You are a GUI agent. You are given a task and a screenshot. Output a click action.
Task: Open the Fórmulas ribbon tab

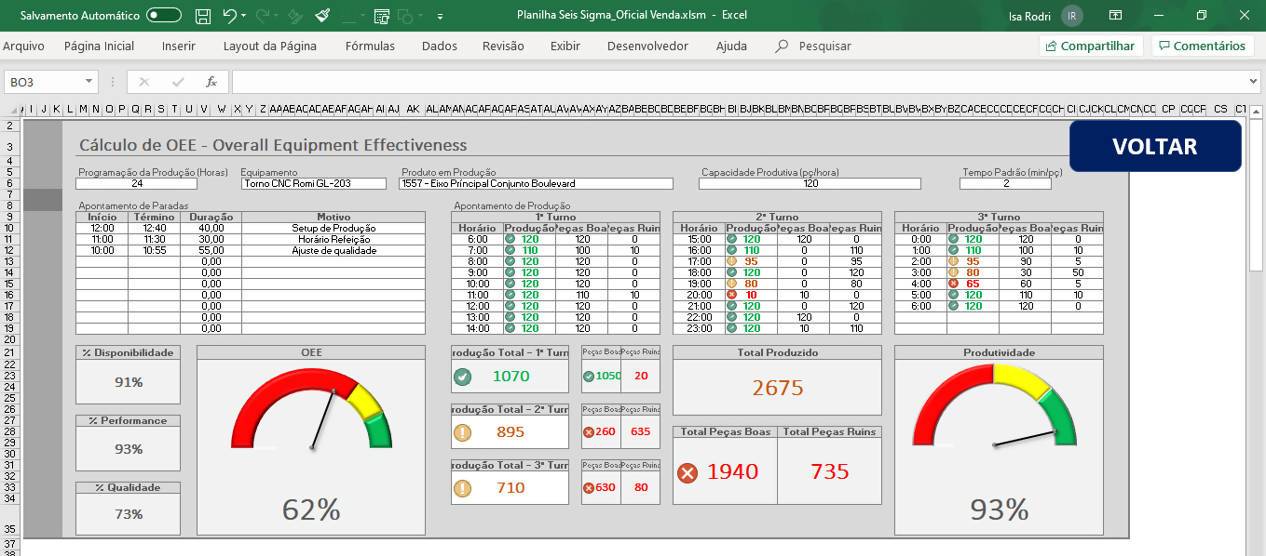coord(369,46)
